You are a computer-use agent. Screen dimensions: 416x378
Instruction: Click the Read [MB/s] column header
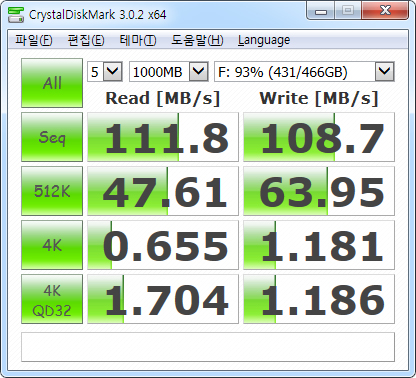pos(163,98)
